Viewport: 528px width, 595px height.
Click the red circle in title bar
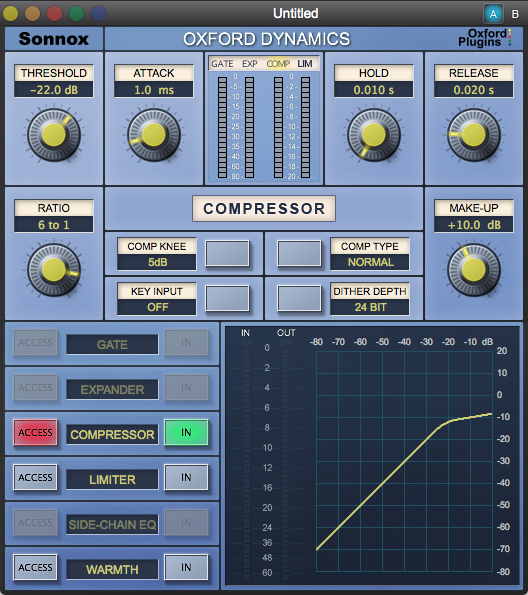pos(55,14)
